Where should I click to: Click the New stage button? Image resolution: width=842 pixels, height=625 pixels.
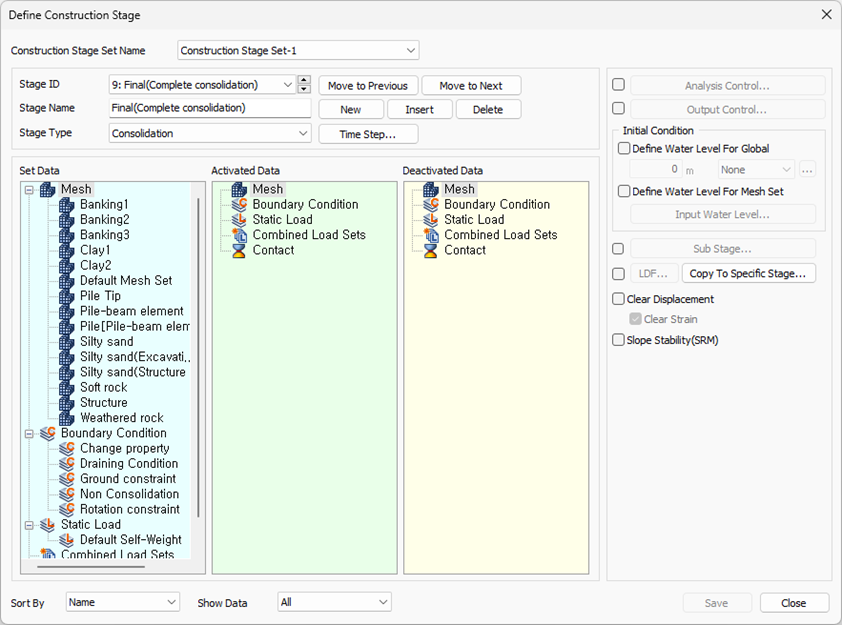coord(351,109)
